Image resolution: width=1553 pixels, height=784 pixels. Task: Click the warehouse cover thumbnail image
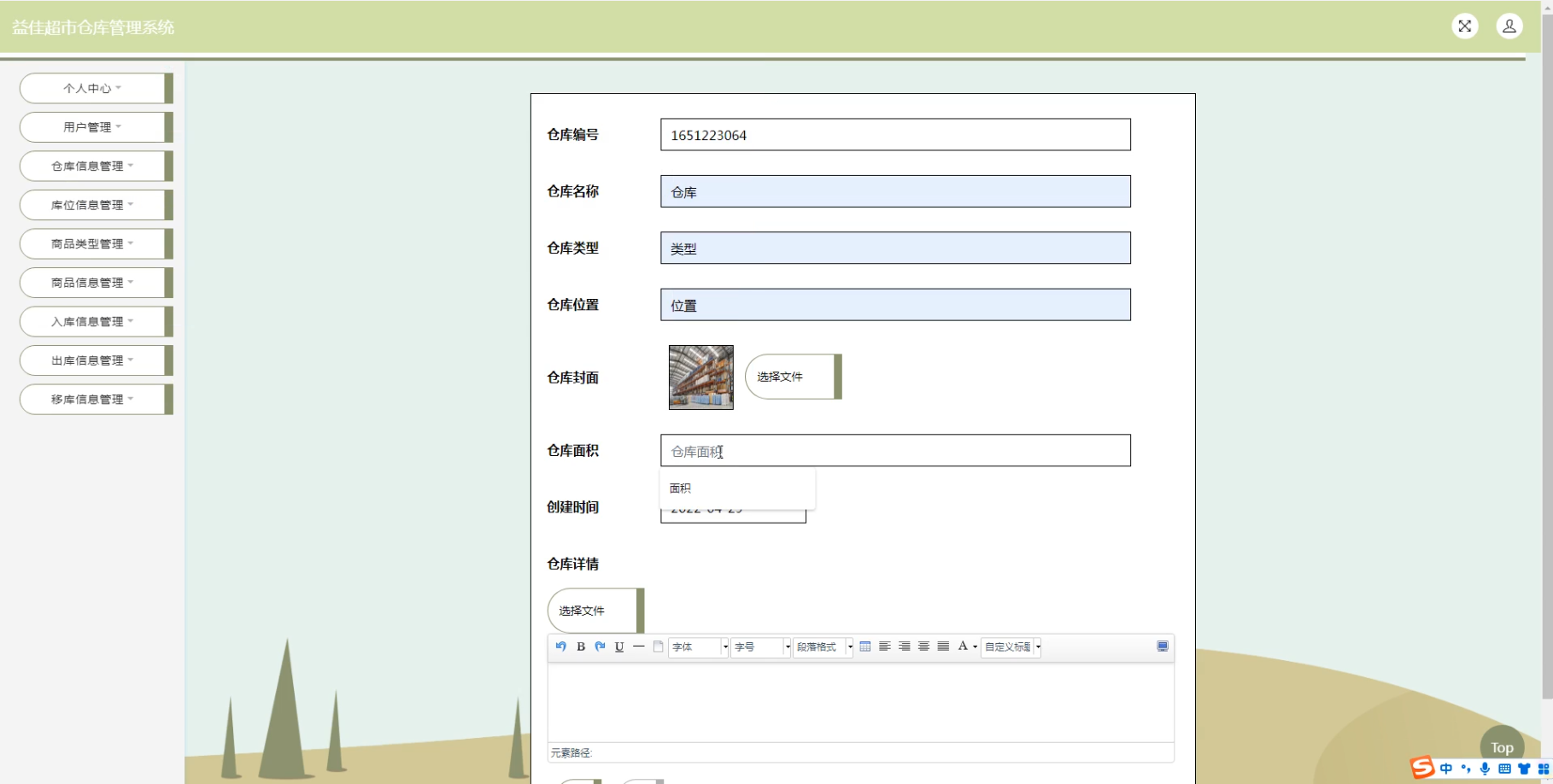point(701,377)
